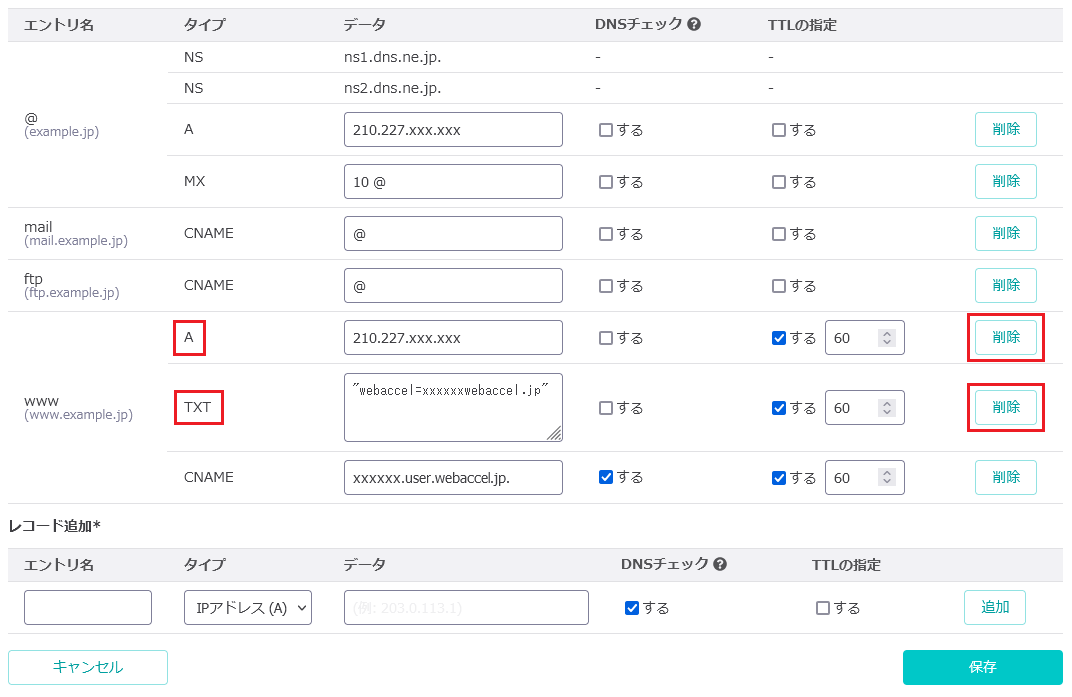Focus the @ A record IP address field
The image size is (1072, 697).
[453, 129]
